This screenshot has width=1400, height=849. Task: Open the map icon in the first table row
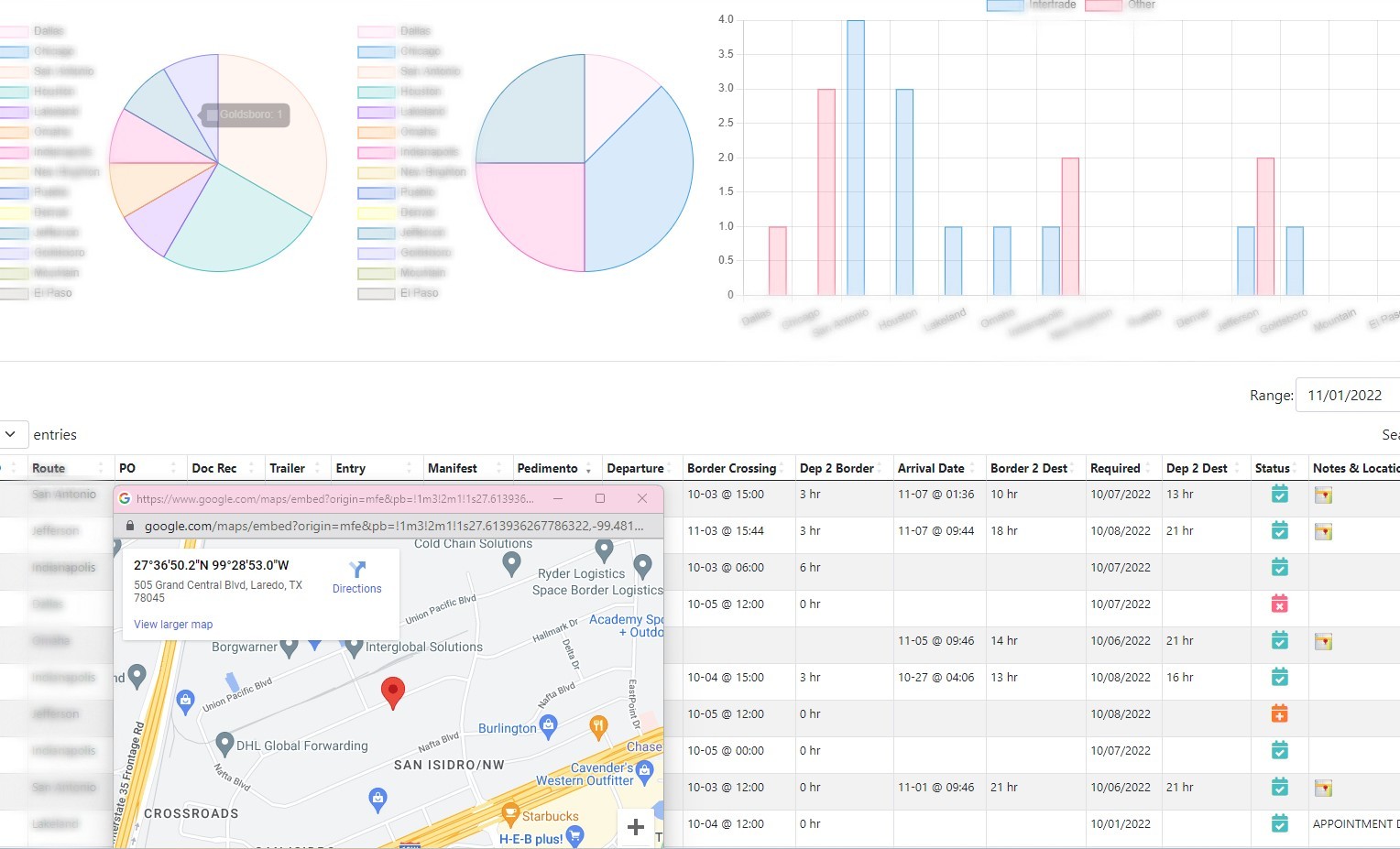pos(1322,495)
